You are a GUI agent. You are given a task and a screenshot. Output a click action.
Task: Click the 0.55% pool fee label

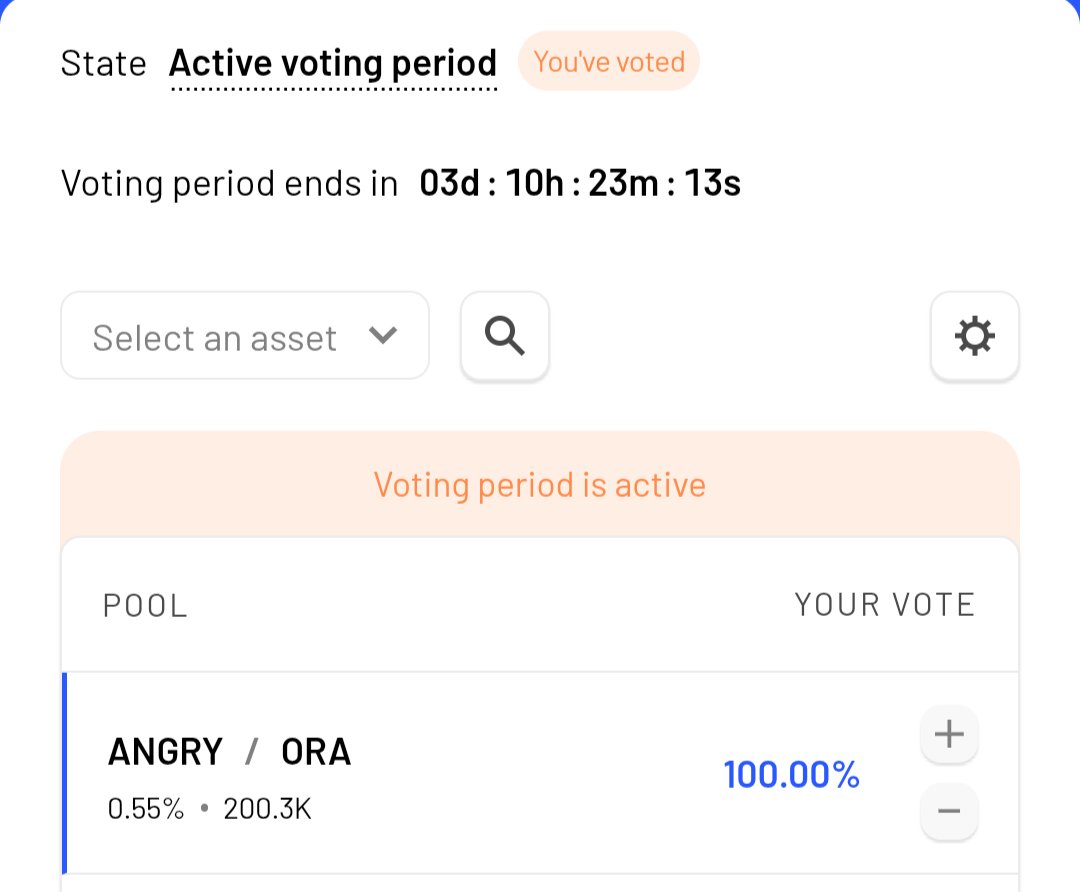(146, 809)
